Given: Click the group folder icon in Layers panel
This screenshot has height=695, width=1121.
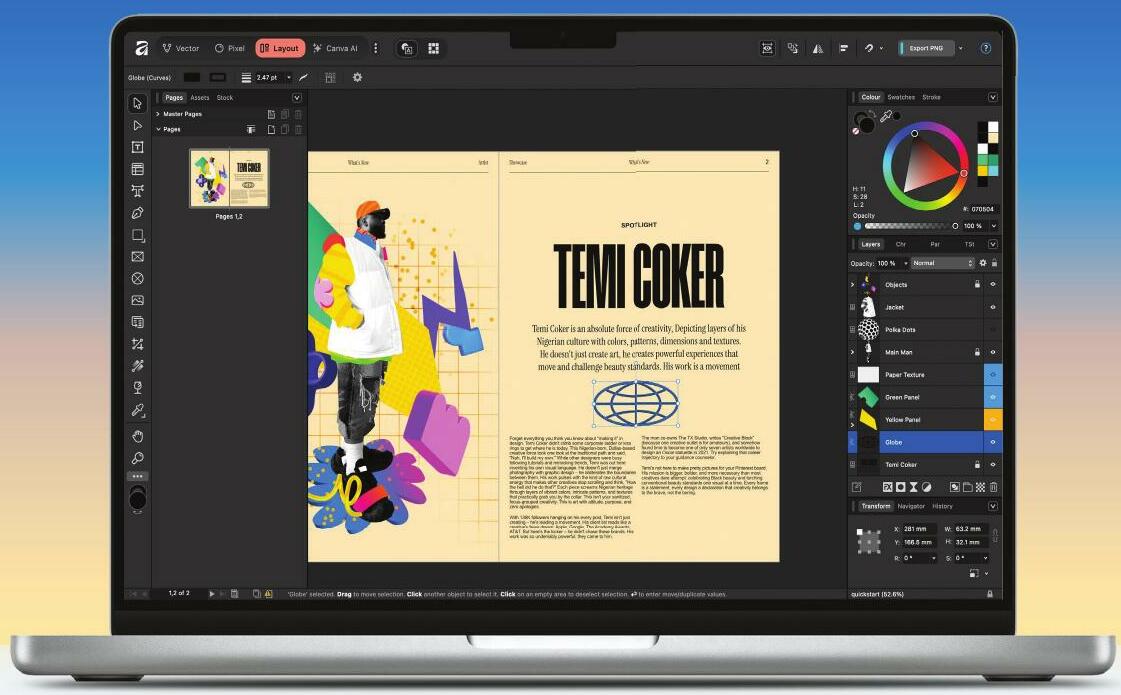Looking at the screenshot, I should (967, 487).
